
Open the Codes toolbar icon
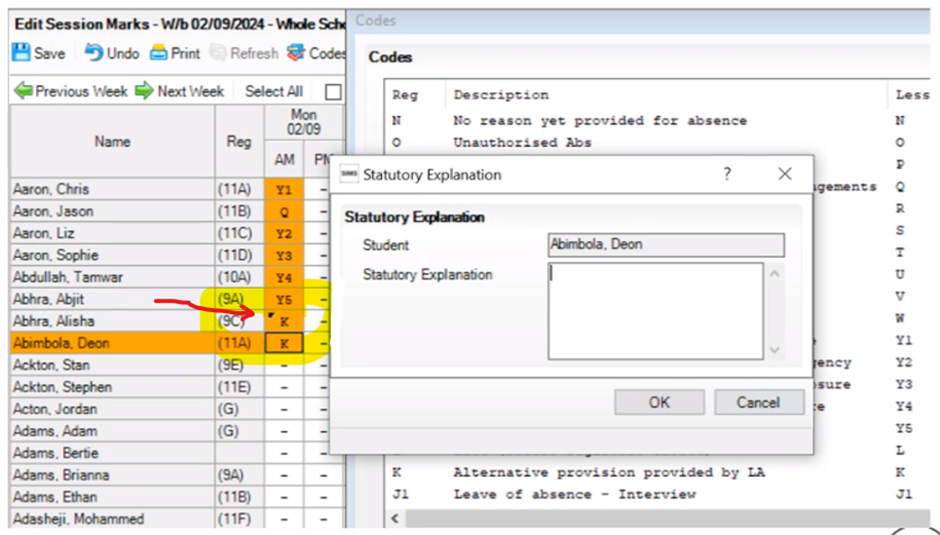(x=295, y=53)
